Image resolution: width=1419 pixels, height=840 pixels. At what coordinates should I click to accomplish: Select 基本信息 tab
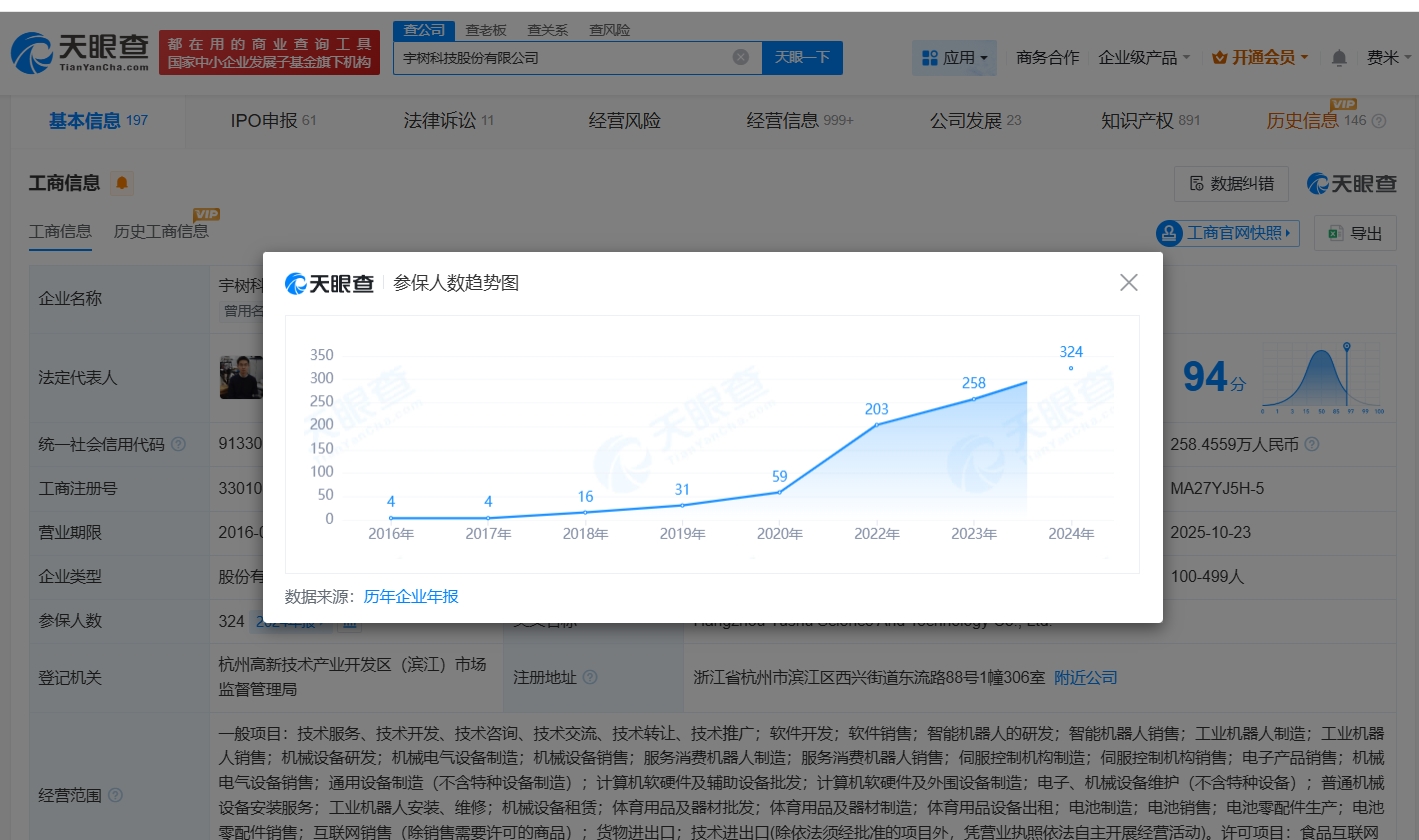click(98, 121)
